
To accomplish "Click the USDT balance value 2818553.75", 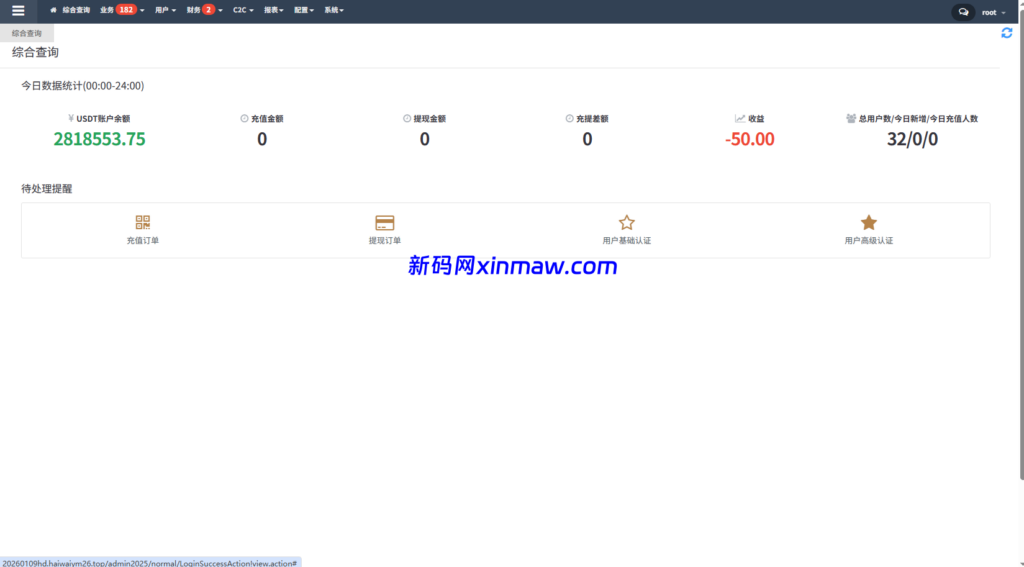I will click(x=99, y=139).
